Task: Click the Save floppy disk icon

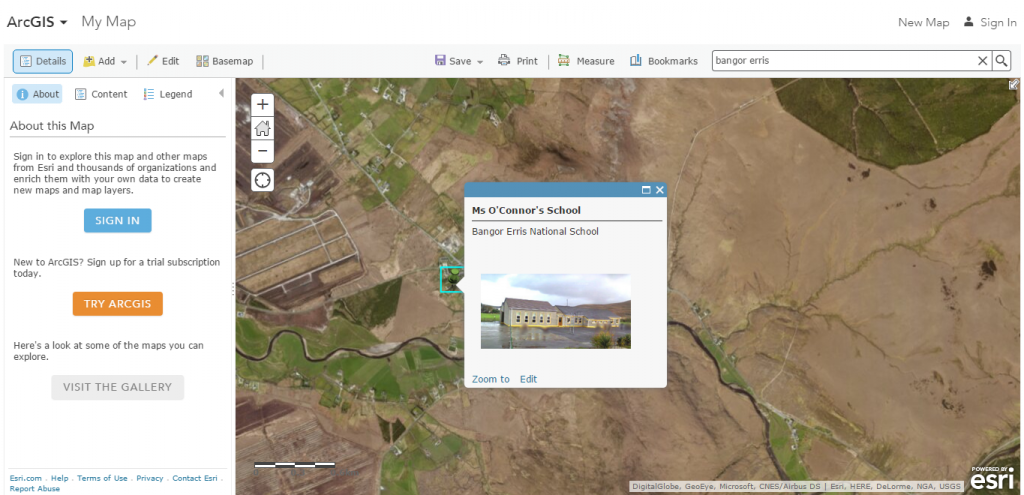Action: (x=440, y=61)
